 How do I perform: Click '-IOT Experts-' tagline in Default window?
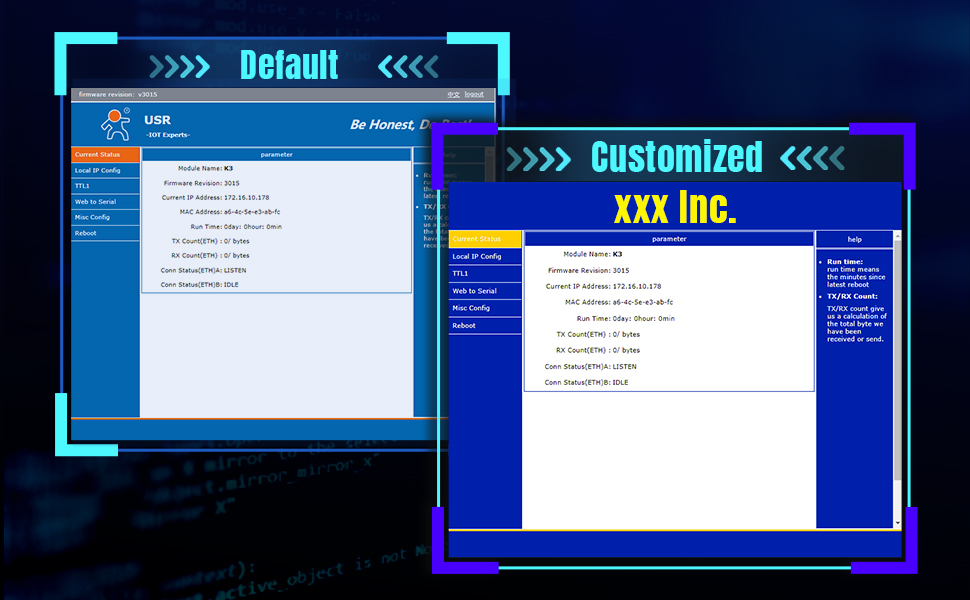(x=168, y=135)
